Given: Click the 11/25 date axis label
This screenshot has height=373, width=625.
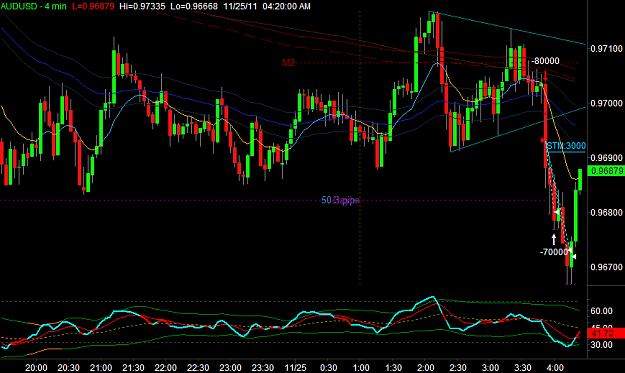Looking at the screenshot, I should (x=295, y=367).
